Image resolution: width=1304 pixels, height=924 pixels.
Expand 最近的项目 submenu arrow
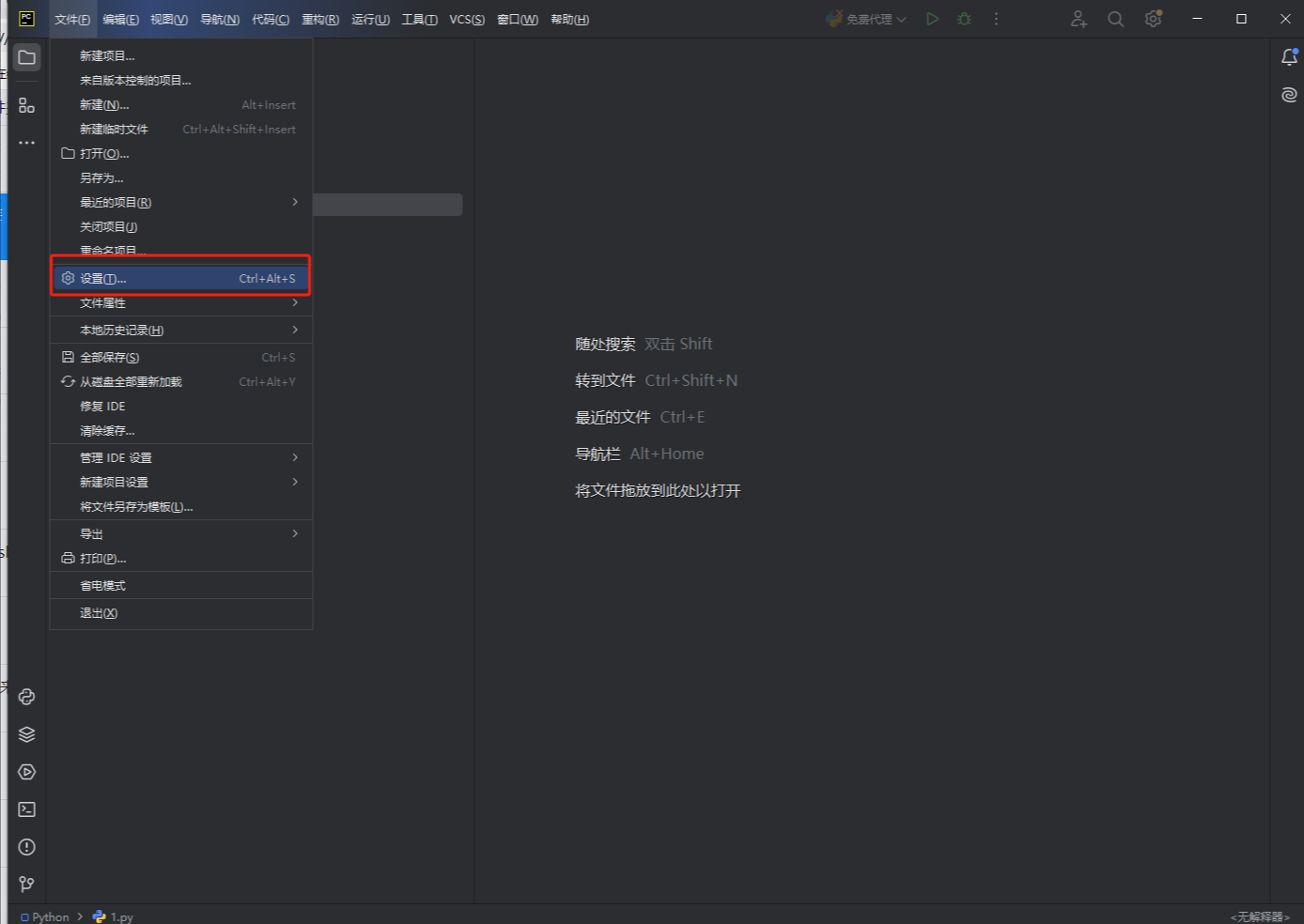pos(295,202)
